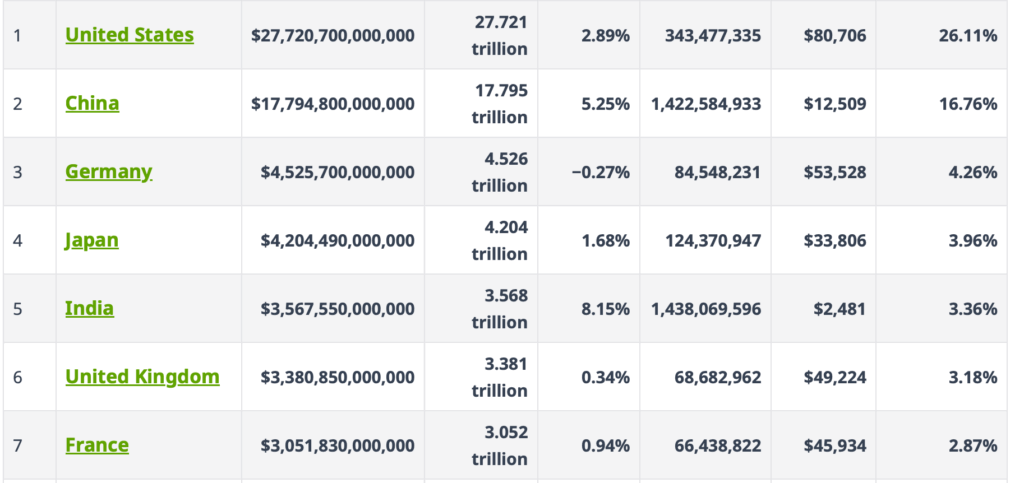This screenshot has width=1024, height=483.
Task: Open the France country link
Action: (97, 445)
